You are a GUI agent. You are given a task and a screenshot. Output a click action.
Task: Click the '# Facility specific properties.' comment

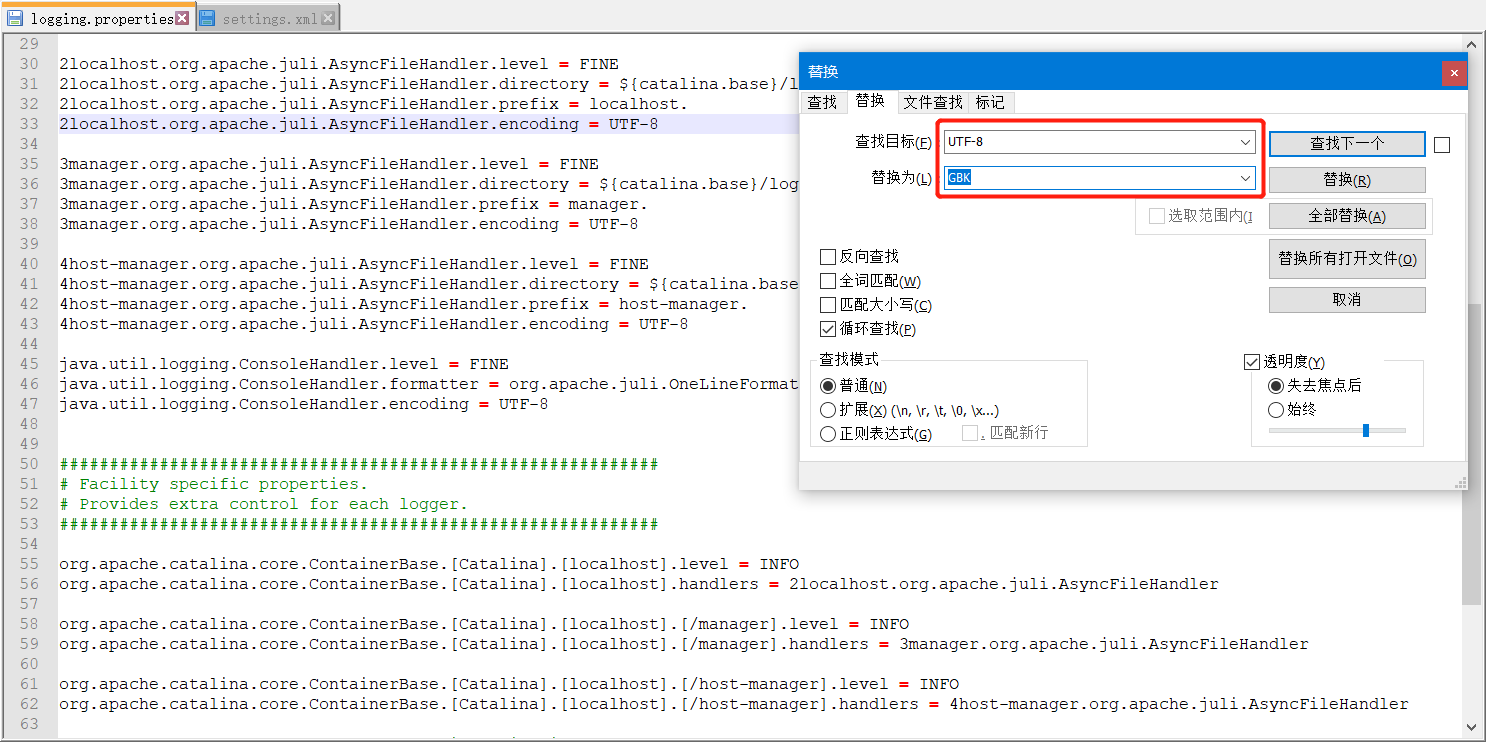tap(213, 484)
